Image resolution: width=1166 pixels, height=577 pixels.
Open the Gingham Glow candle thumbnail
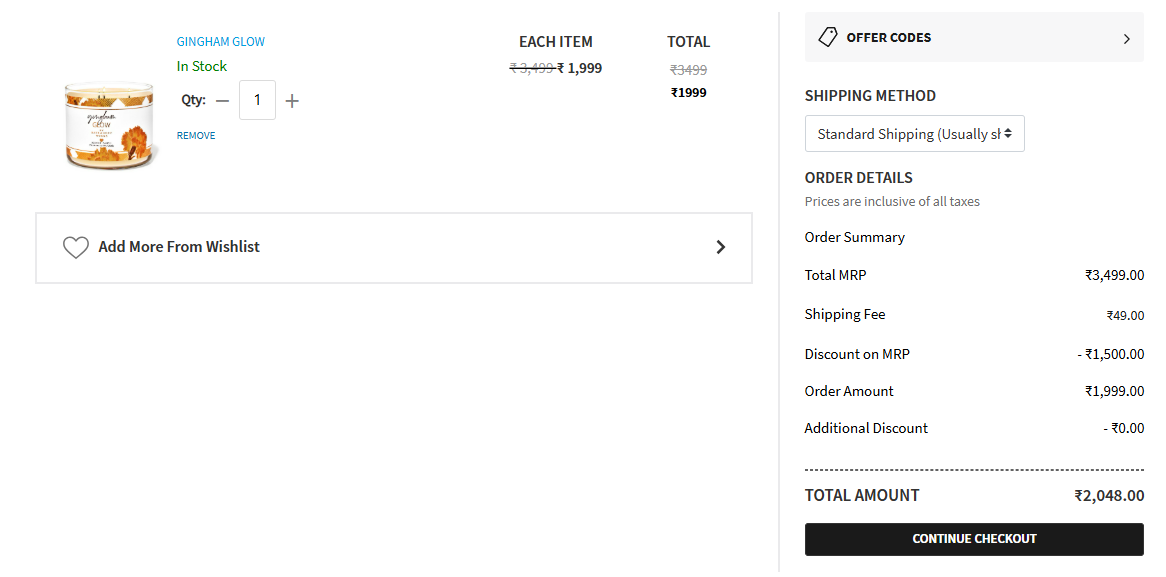(112, 125)
